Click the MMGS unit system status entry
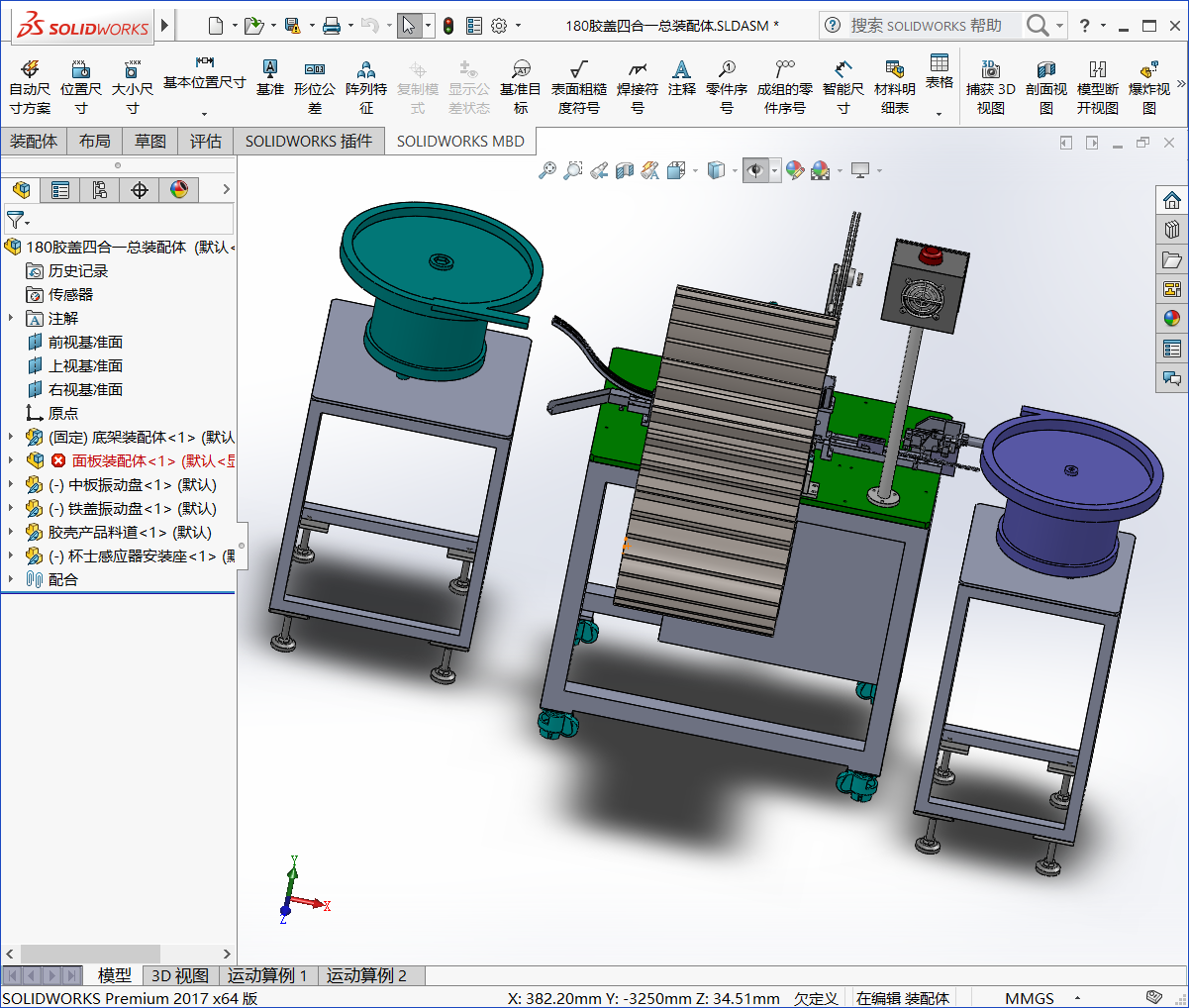This screenshot has width=1189, height=1008. tap(1030, 998)
